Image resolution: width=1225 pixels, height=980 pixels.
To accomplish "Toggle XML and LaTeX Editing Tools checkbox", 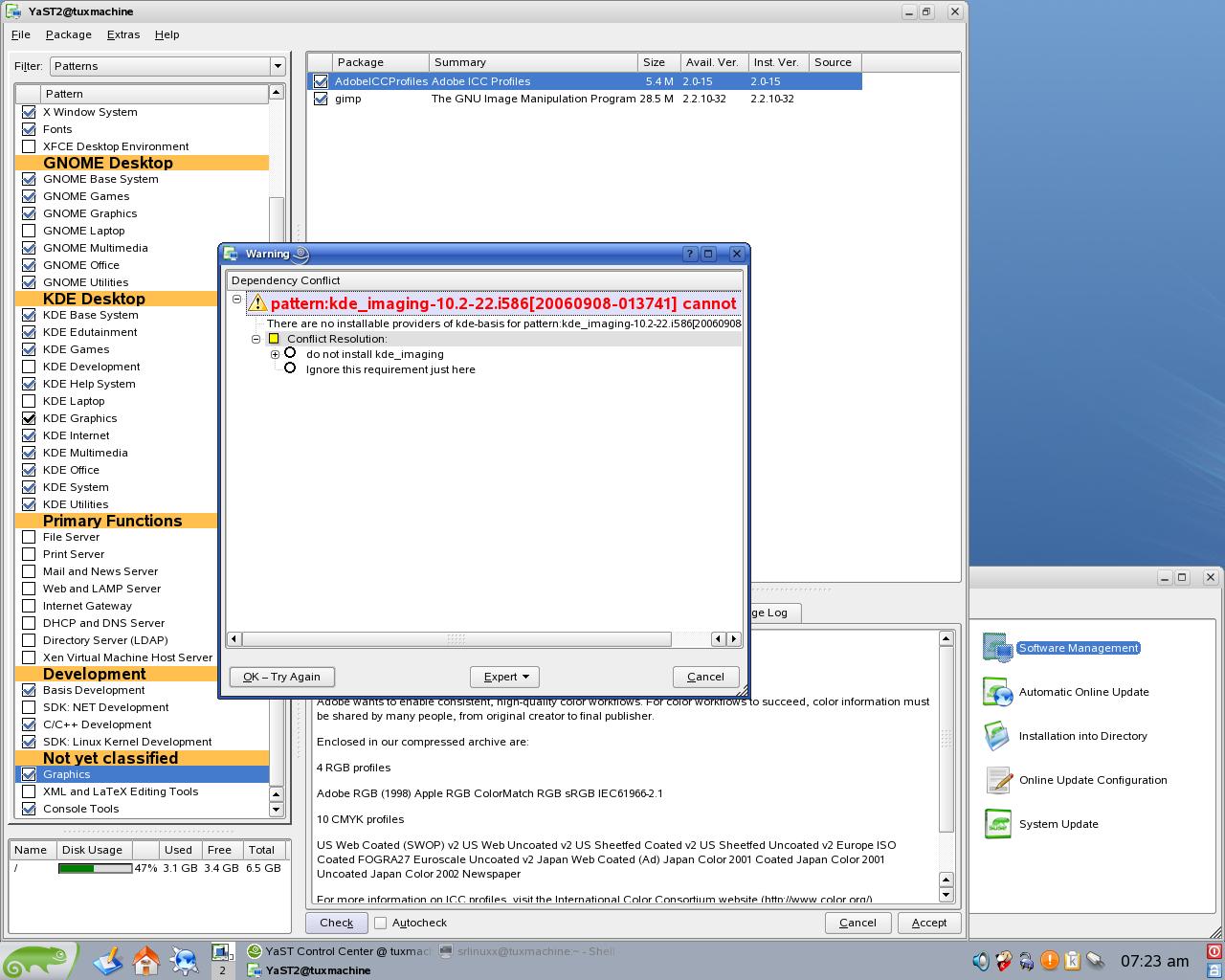I will [x=29, y=791].
